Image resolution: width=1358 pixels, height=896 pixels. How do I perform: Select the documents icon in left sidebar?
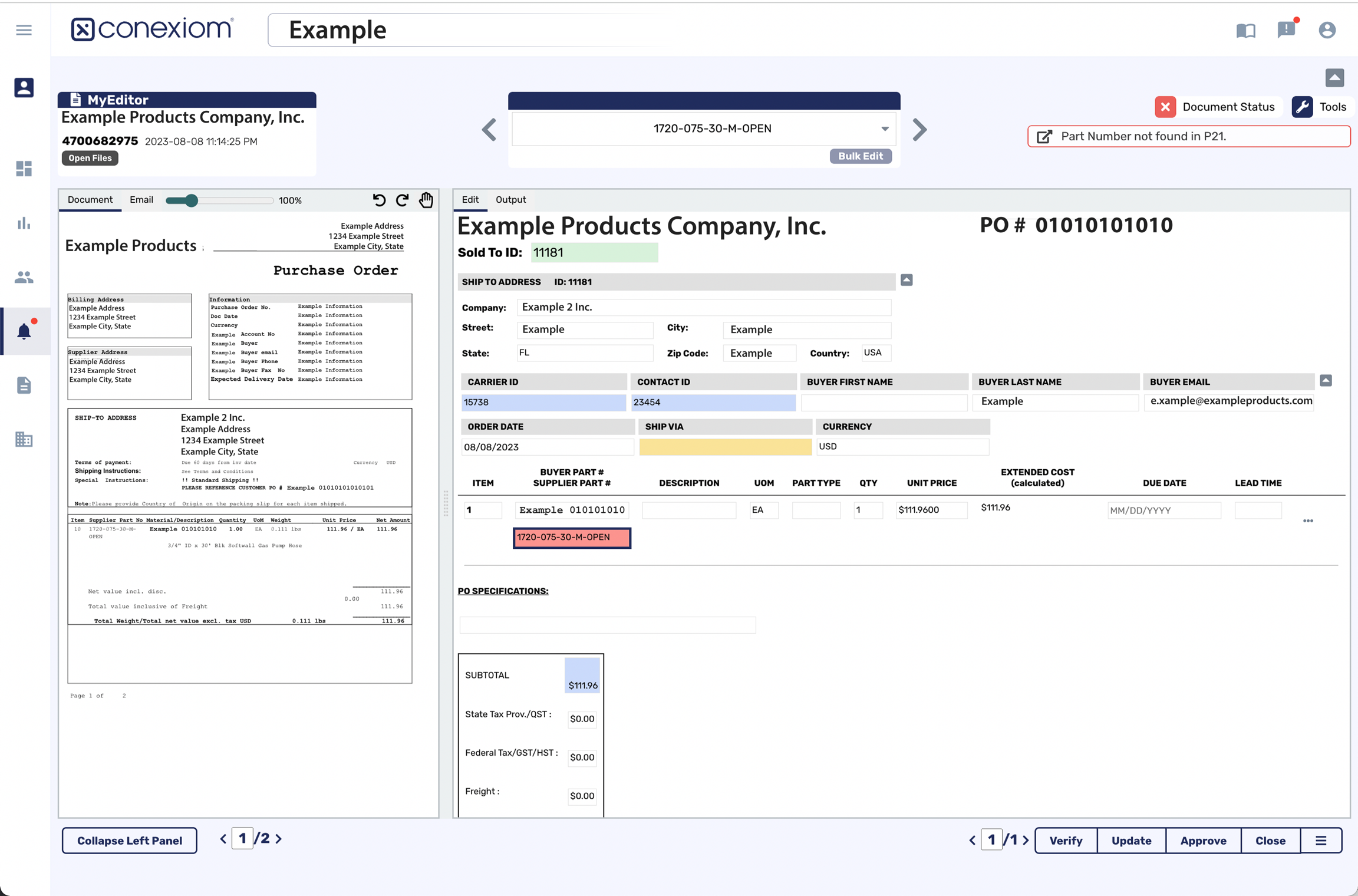point(24,385)
